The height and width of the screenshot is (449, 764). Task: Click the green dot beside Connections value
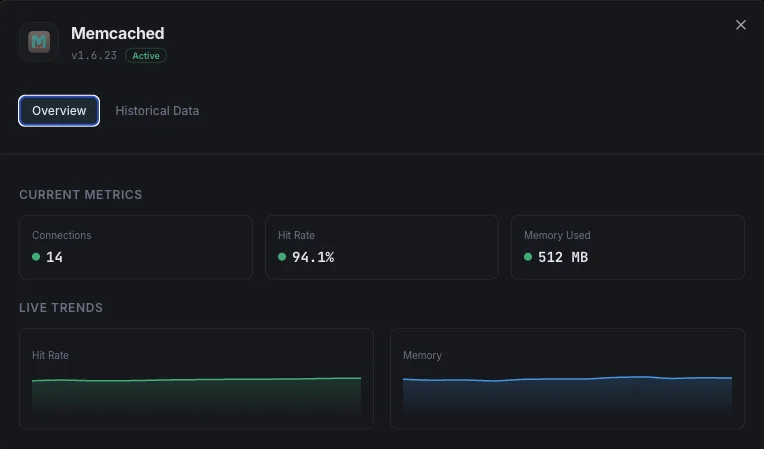pyautogui.click(x=36, y=257)
